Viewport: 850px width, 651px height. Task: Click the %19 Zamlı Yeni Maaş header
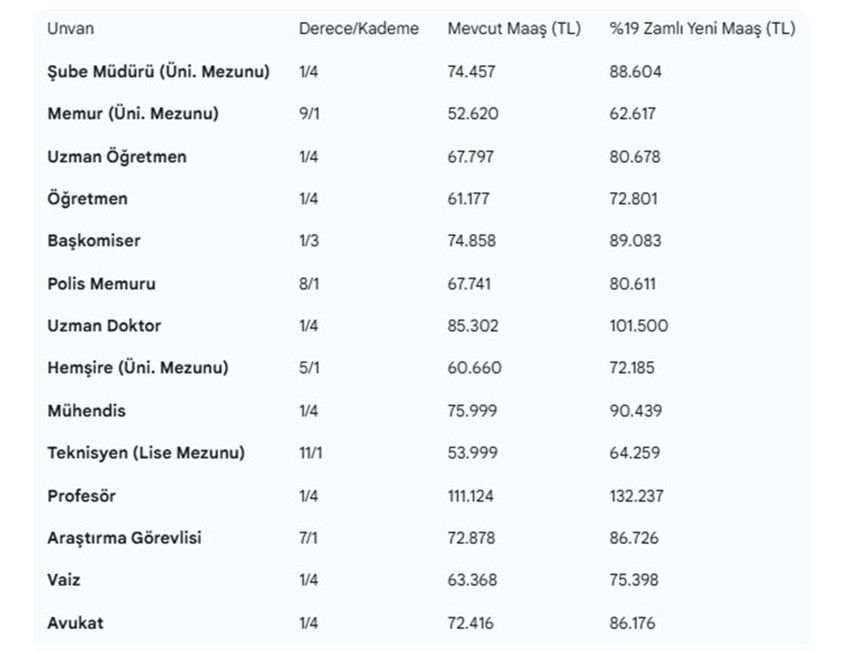(702, 29)
